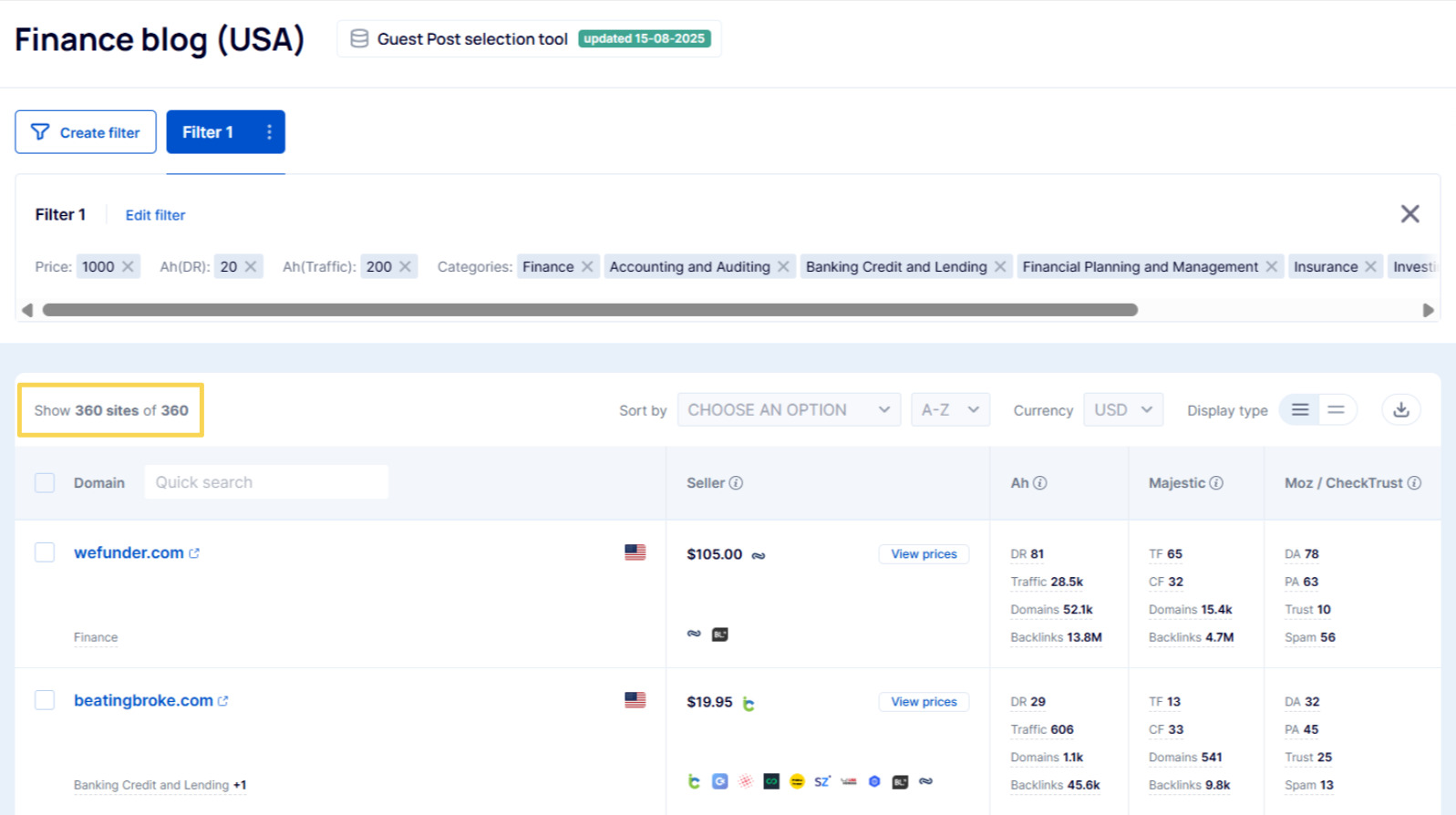This screenshot has height=815, width=1456.
Task: Remove the Price 1000 filter chip
Action: point(128,266)
